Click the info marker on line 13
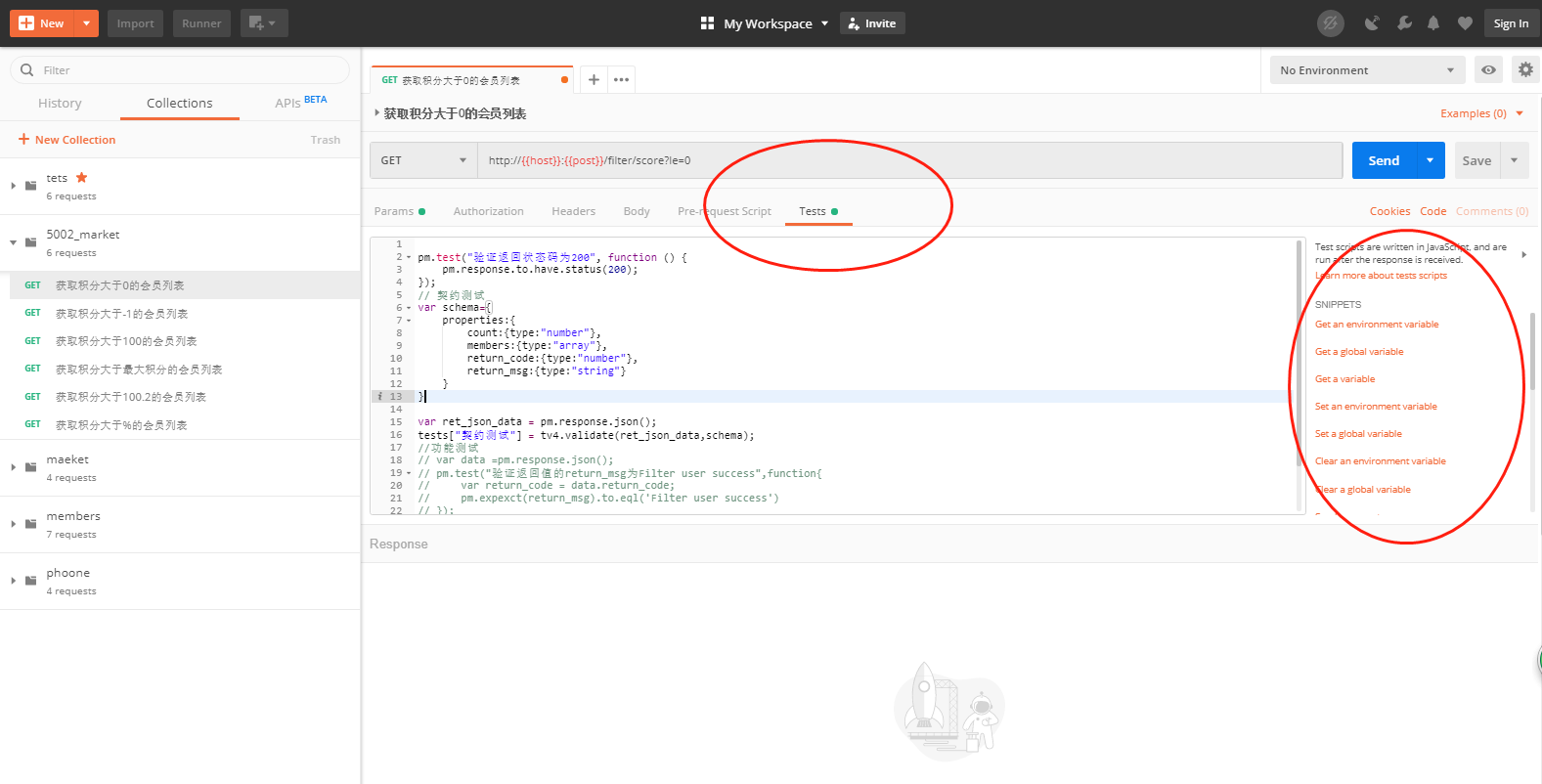The width and height of the screenshot is (1542, 784). point(379,397)
